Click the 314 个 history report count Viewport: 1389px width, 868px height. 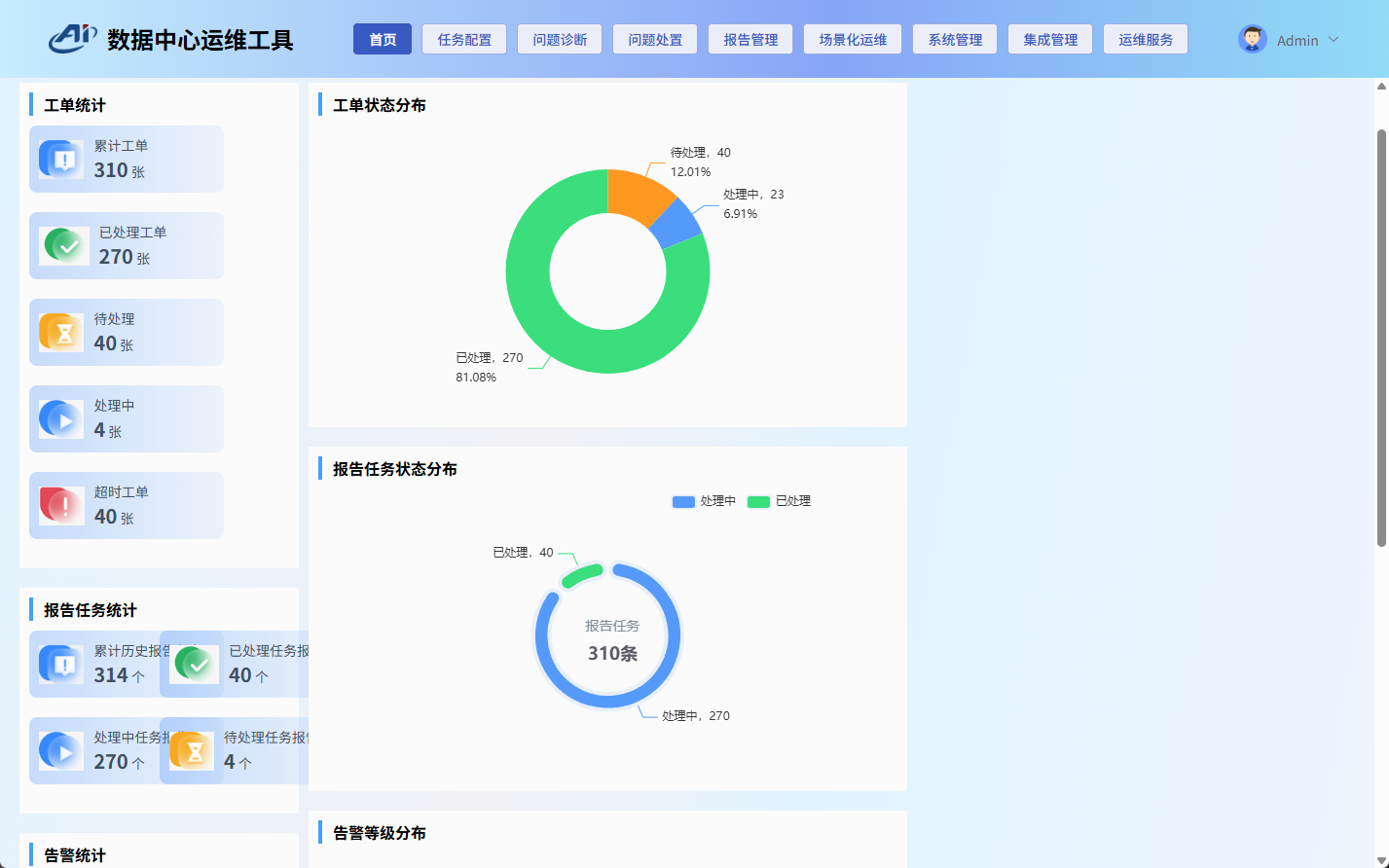[120, 675]
